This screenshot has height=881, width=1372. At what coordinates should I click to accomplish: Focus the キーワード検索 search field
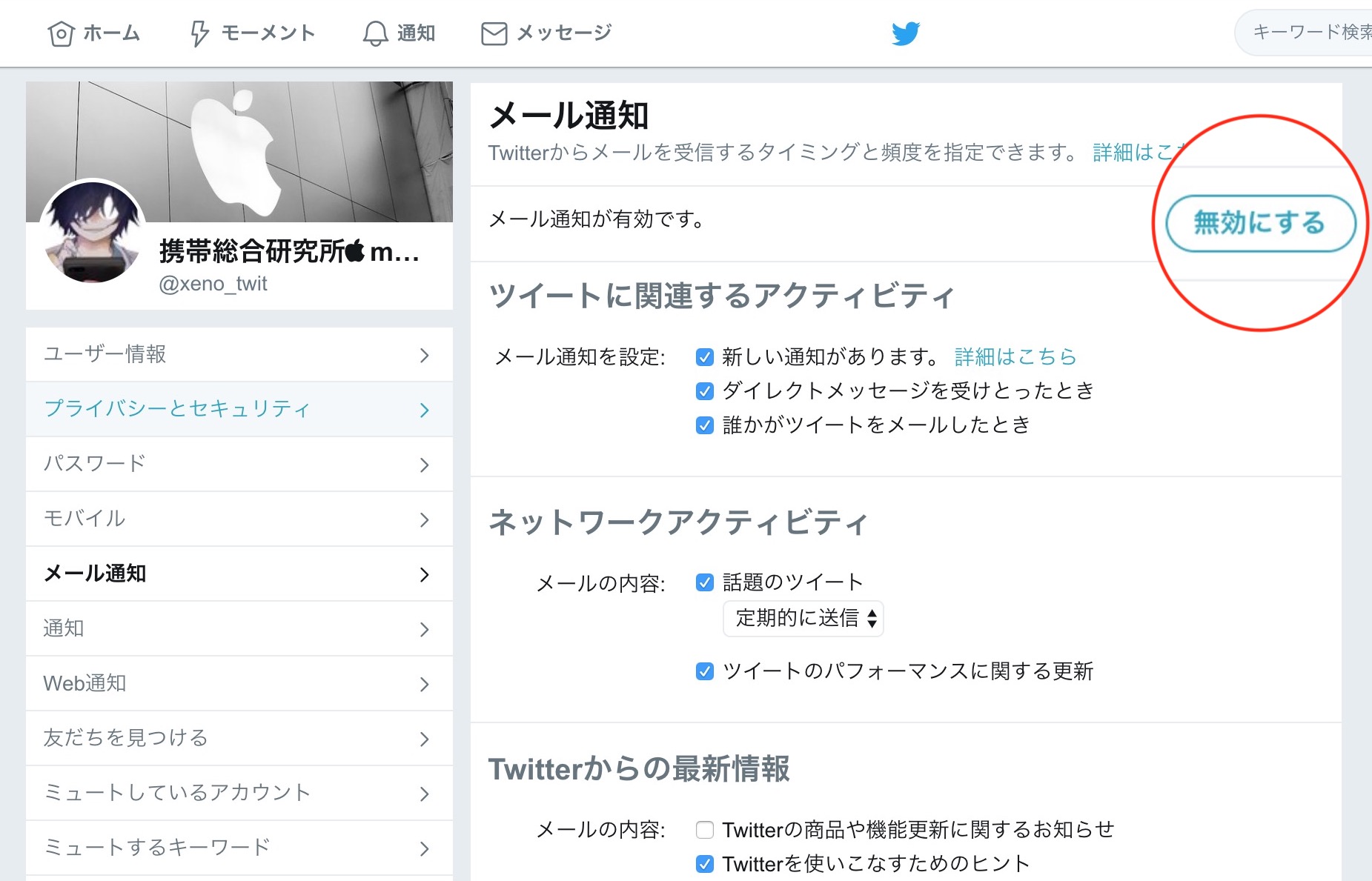pyautogui.click(x=1305, y=33)
